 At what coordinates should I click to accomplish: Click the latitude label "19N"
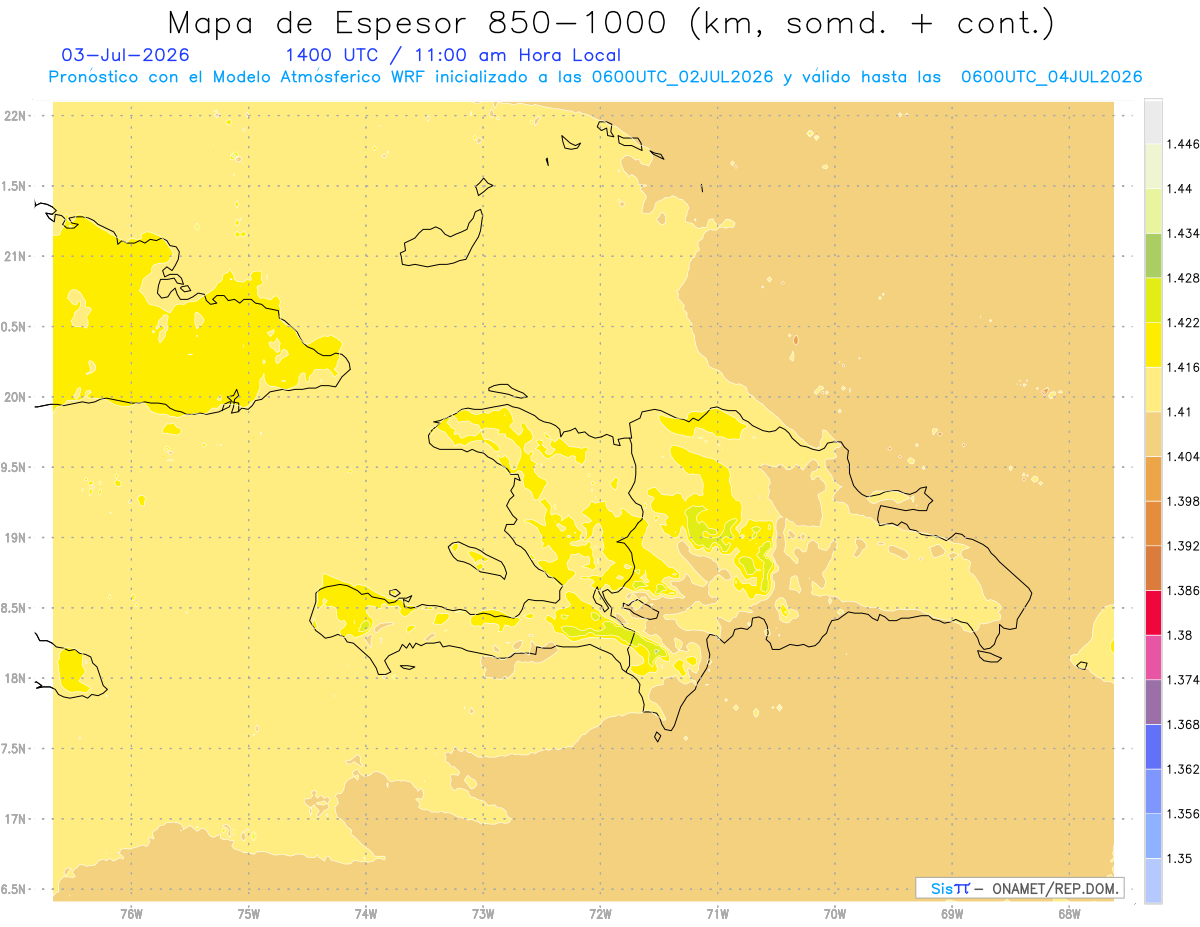pyautogui.click(x=15, y=538)
